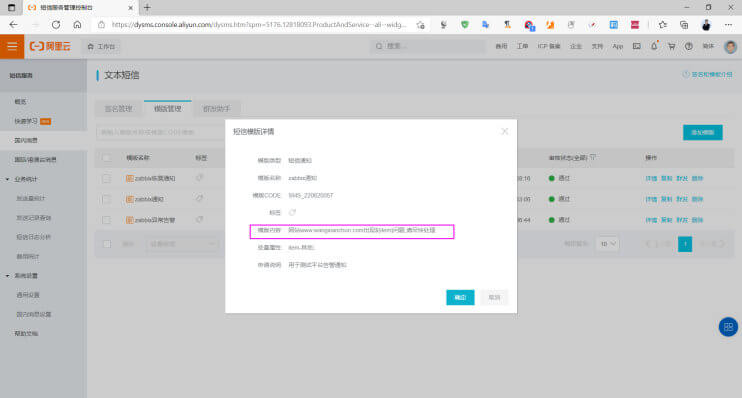Screen dimensions: 742x398
Task: Click the template name search field
Action: pyautogui.click(x=160, y=133)
